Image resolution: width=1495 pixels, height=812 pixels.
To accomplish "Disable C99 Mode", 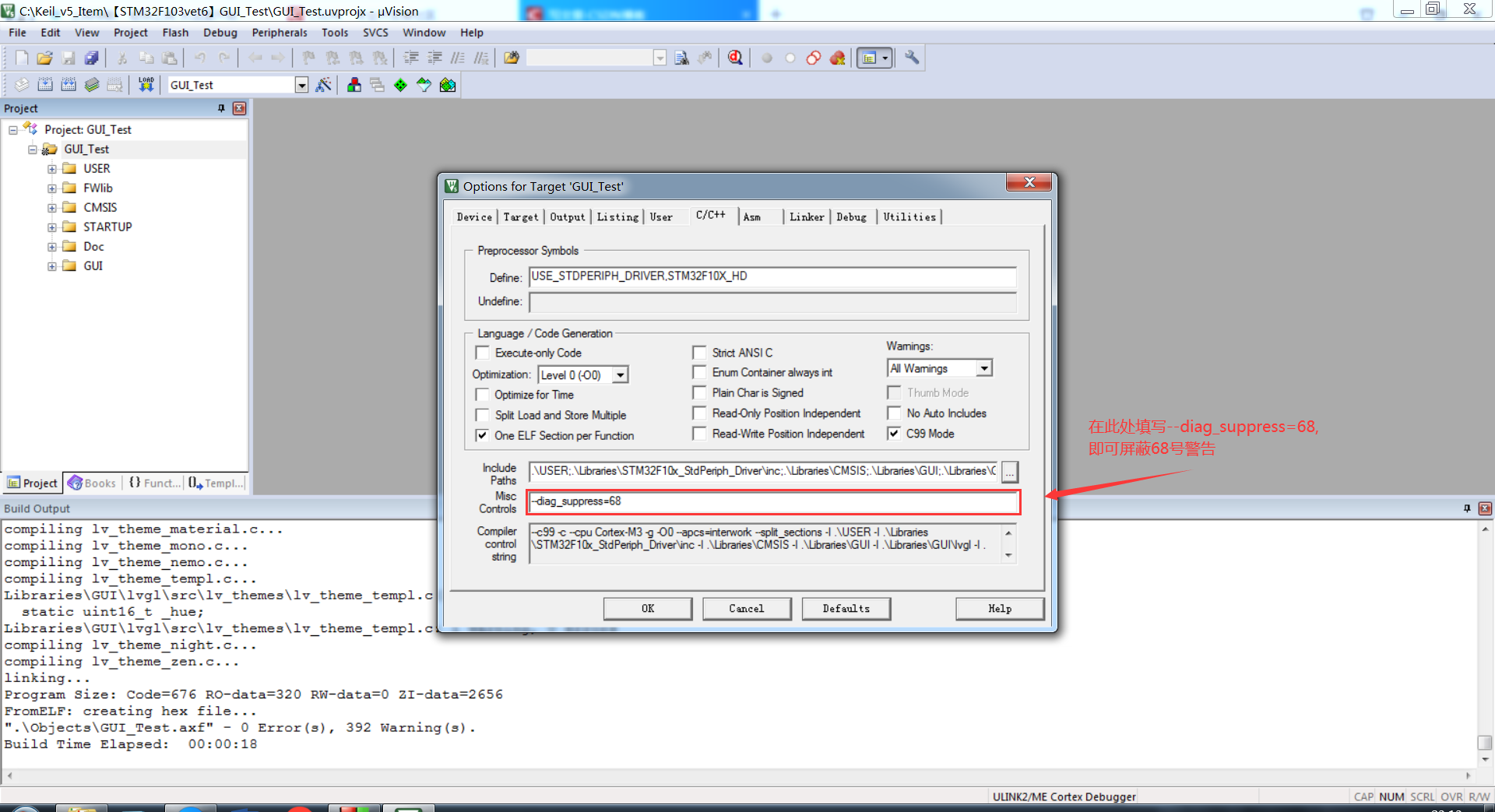I will (x=894, y=434).
